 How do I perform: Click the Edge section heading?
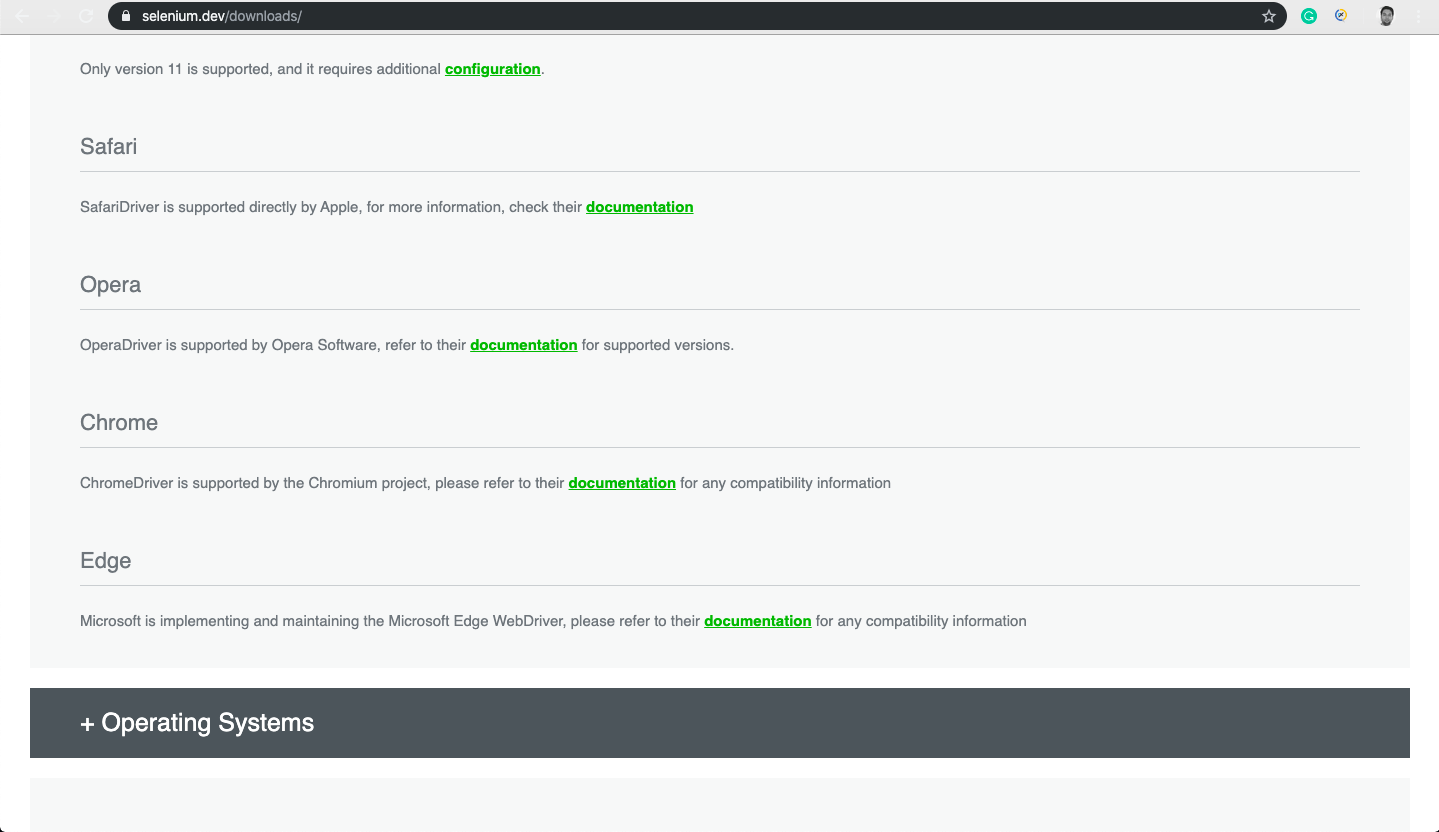tap(105, 561)
